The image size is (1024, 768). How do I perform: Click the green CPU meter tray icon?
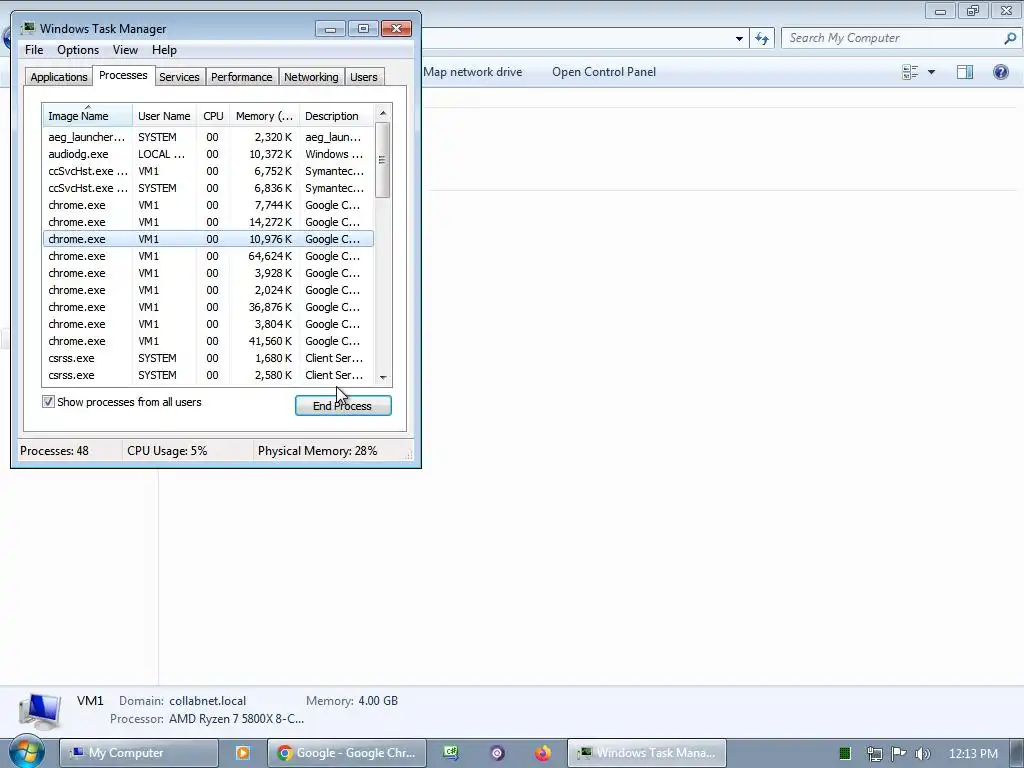point(844,754)
